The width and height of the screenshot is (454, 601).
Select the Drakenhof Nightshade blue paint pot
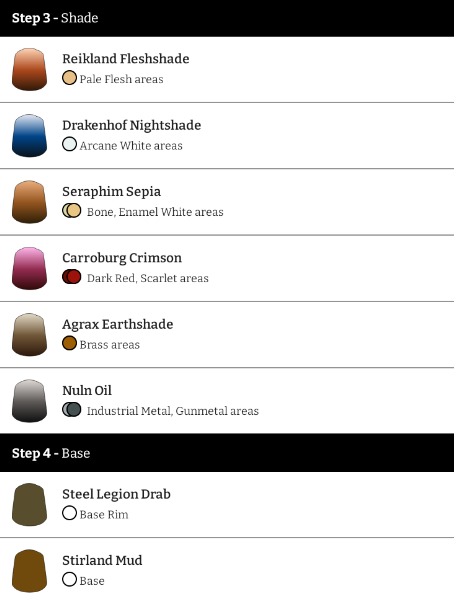point(30,136)
